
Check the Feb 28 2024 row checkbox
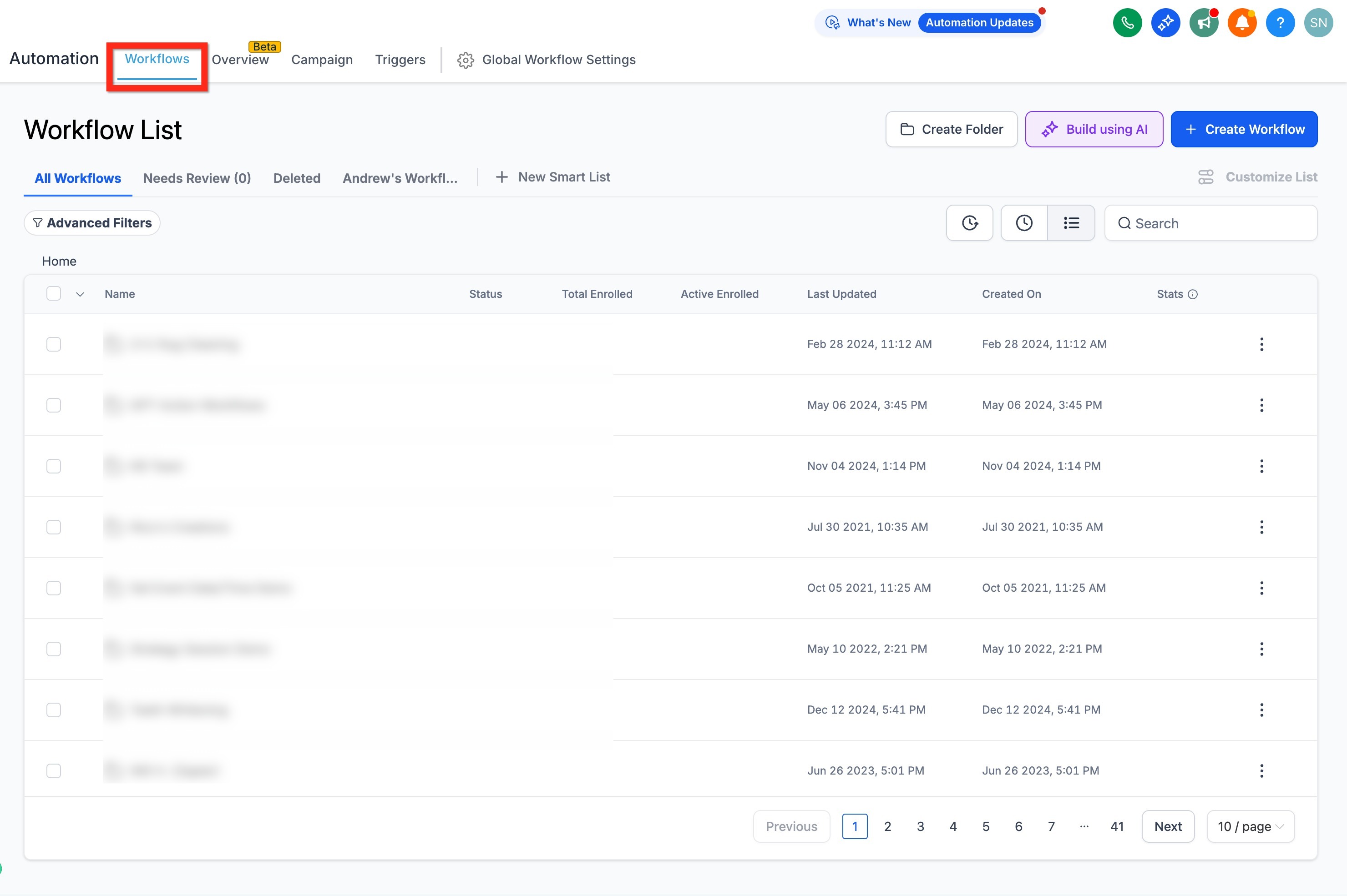(x=54, y=344)
